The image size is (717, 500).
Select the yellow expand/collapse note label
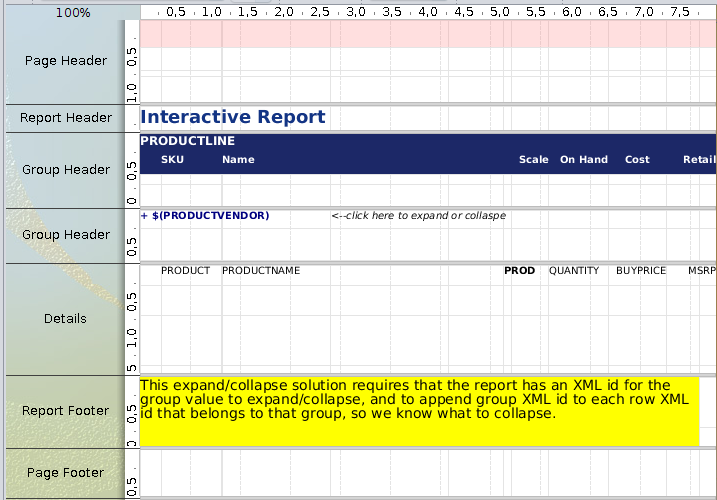click(419, 411)
